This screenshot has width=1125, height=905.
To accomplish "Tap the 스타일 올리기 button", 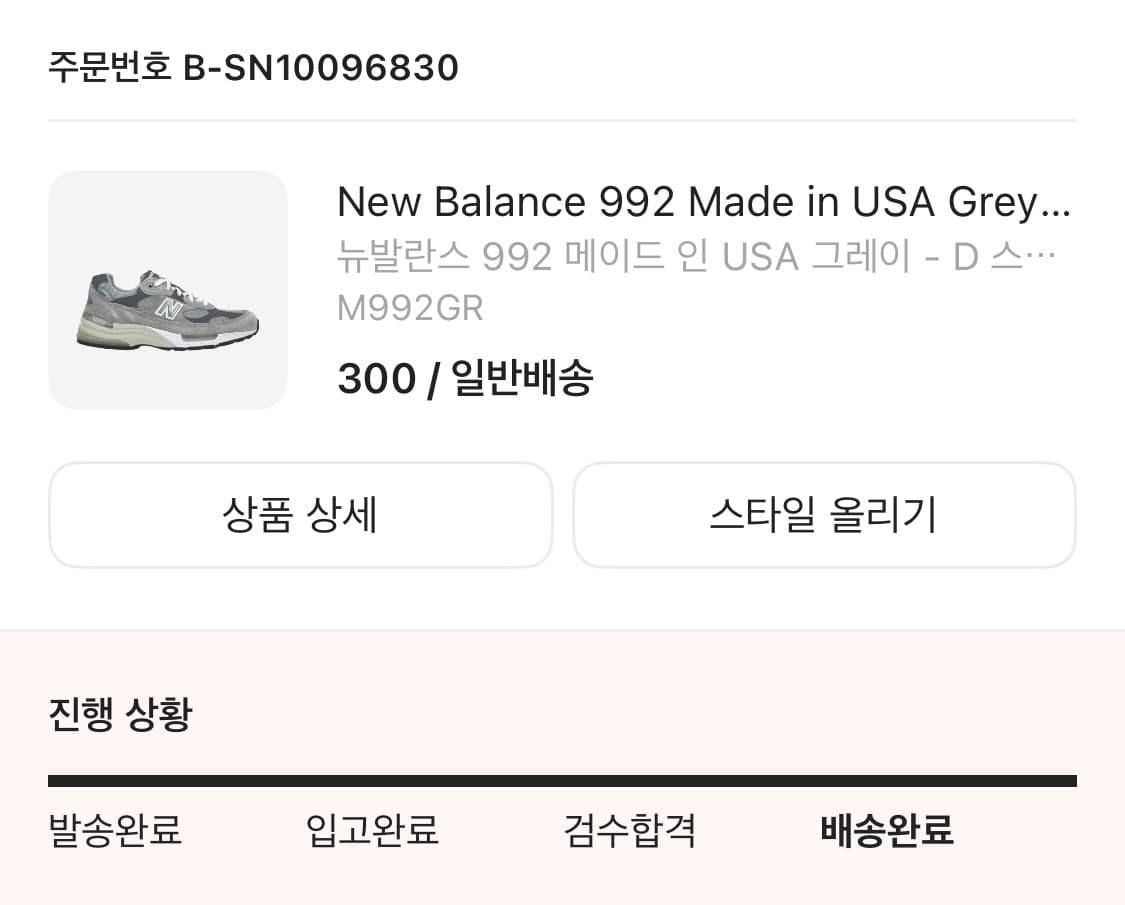I will point(825,515).
